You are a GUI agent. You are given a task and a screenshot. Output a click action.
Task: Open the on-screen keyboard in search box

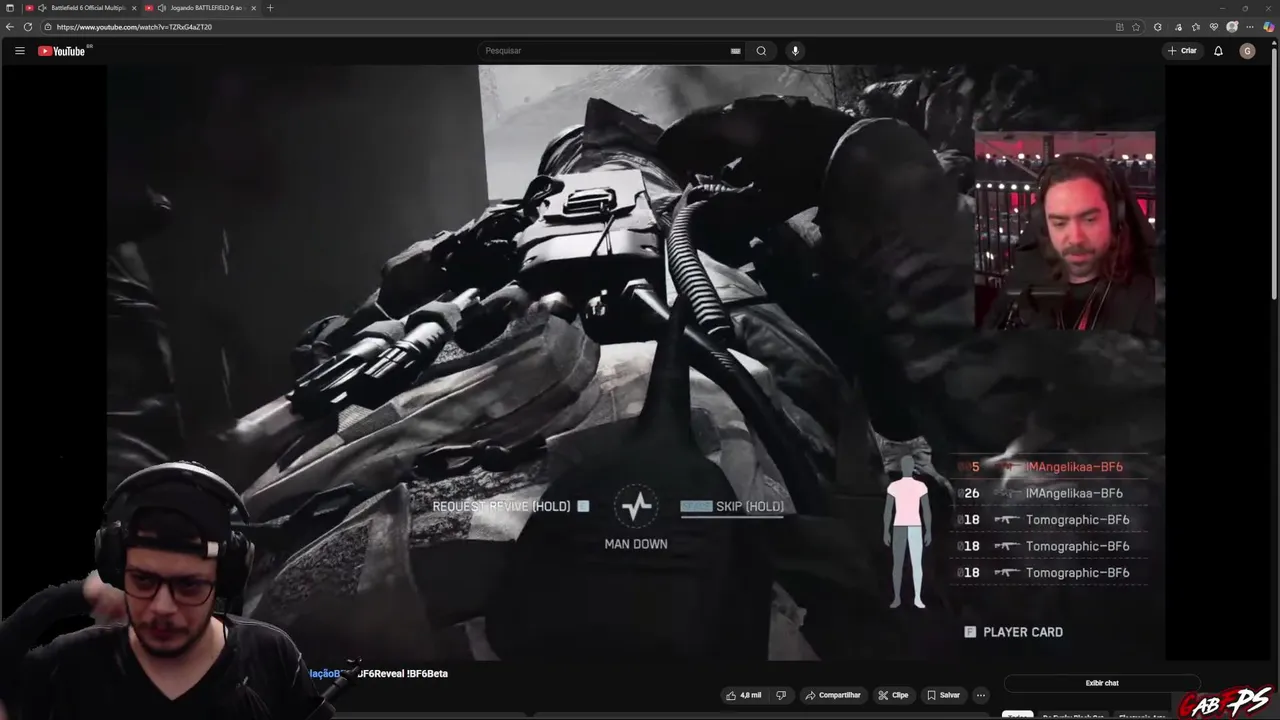736,51
